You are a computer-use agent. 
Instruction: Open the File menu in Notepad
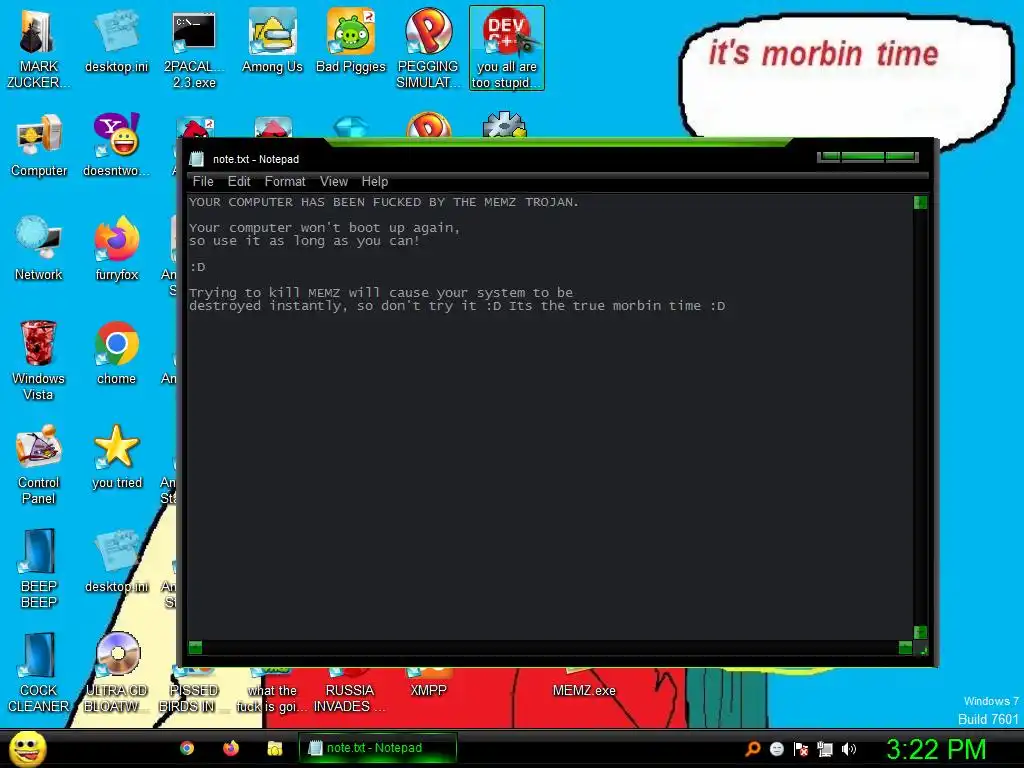(x=203, y=182)
